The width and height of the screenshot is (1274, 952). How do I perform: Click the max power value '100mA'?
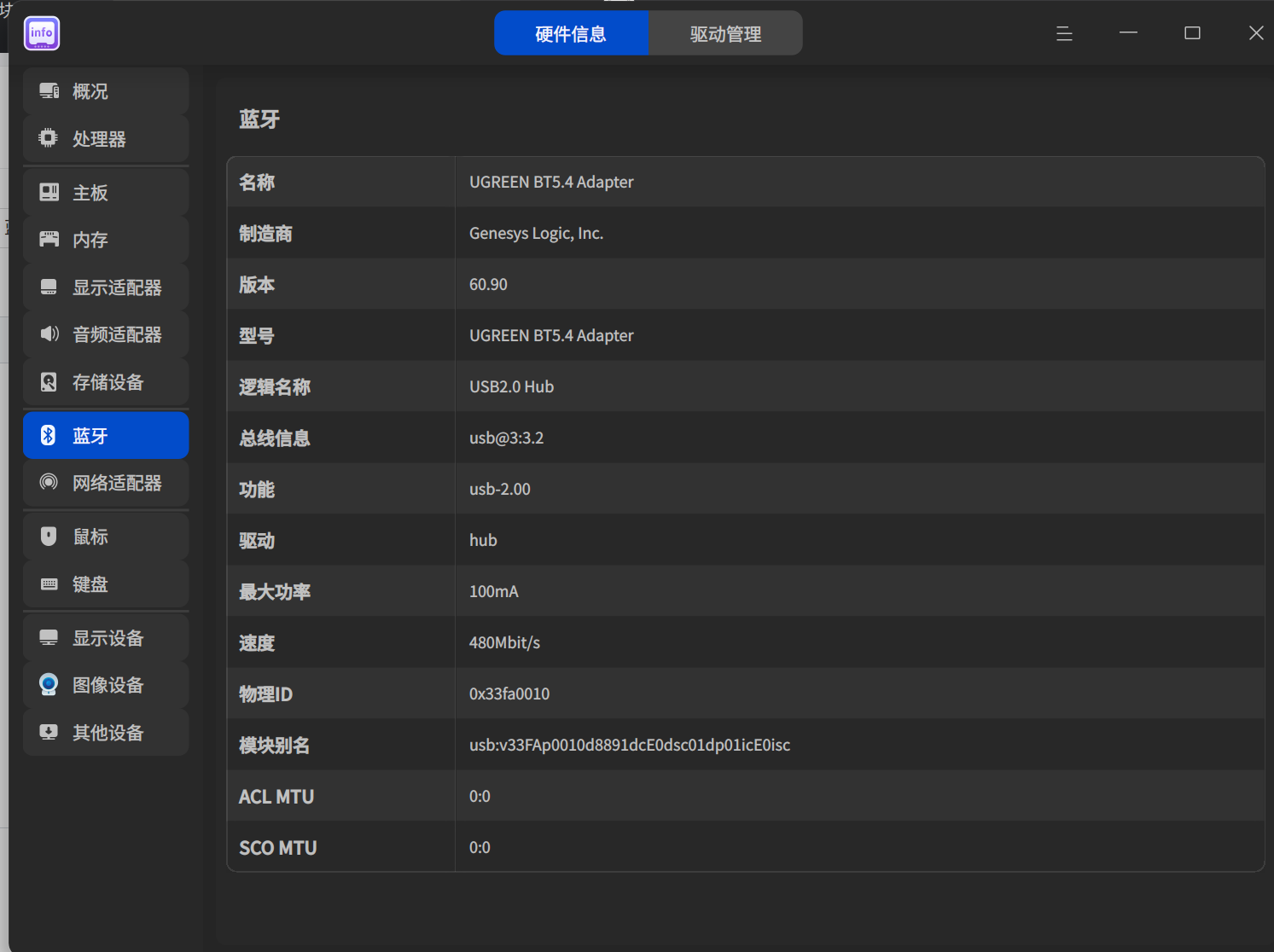click(x=493, y=591)
